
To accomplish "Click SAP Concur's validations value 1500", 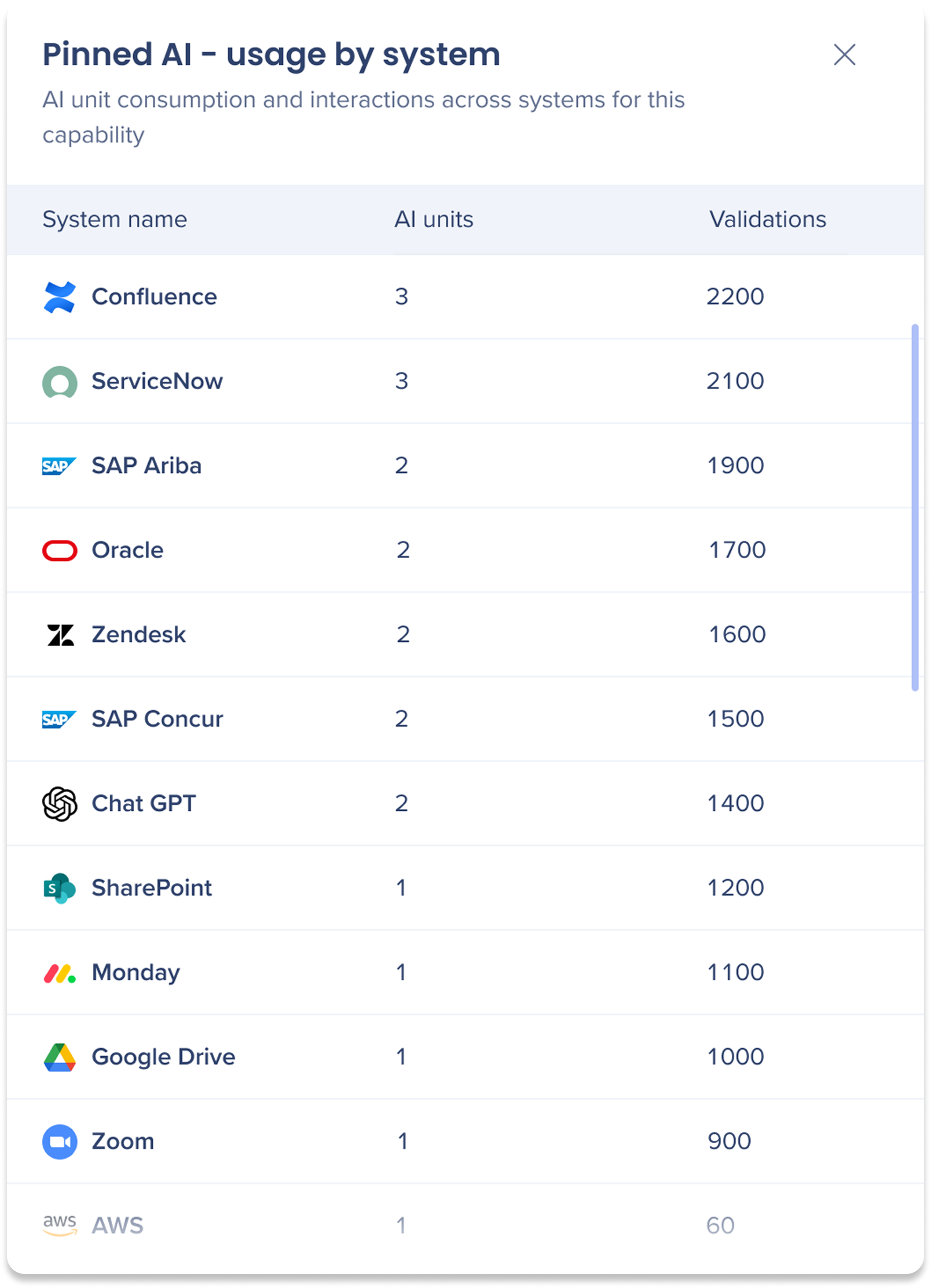I will (x=735, y=719).
